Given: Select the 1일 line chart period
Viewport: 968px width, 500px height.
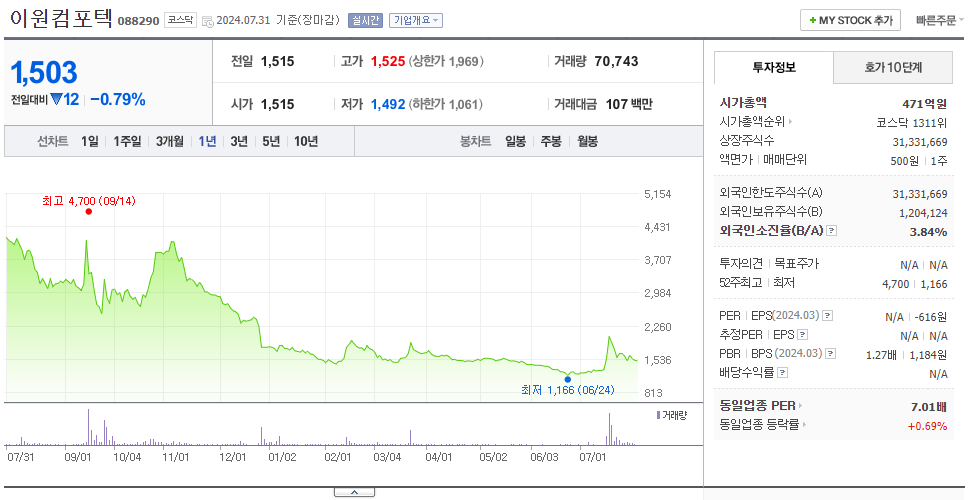Looking at the screenshot, I should pos(90,141).
